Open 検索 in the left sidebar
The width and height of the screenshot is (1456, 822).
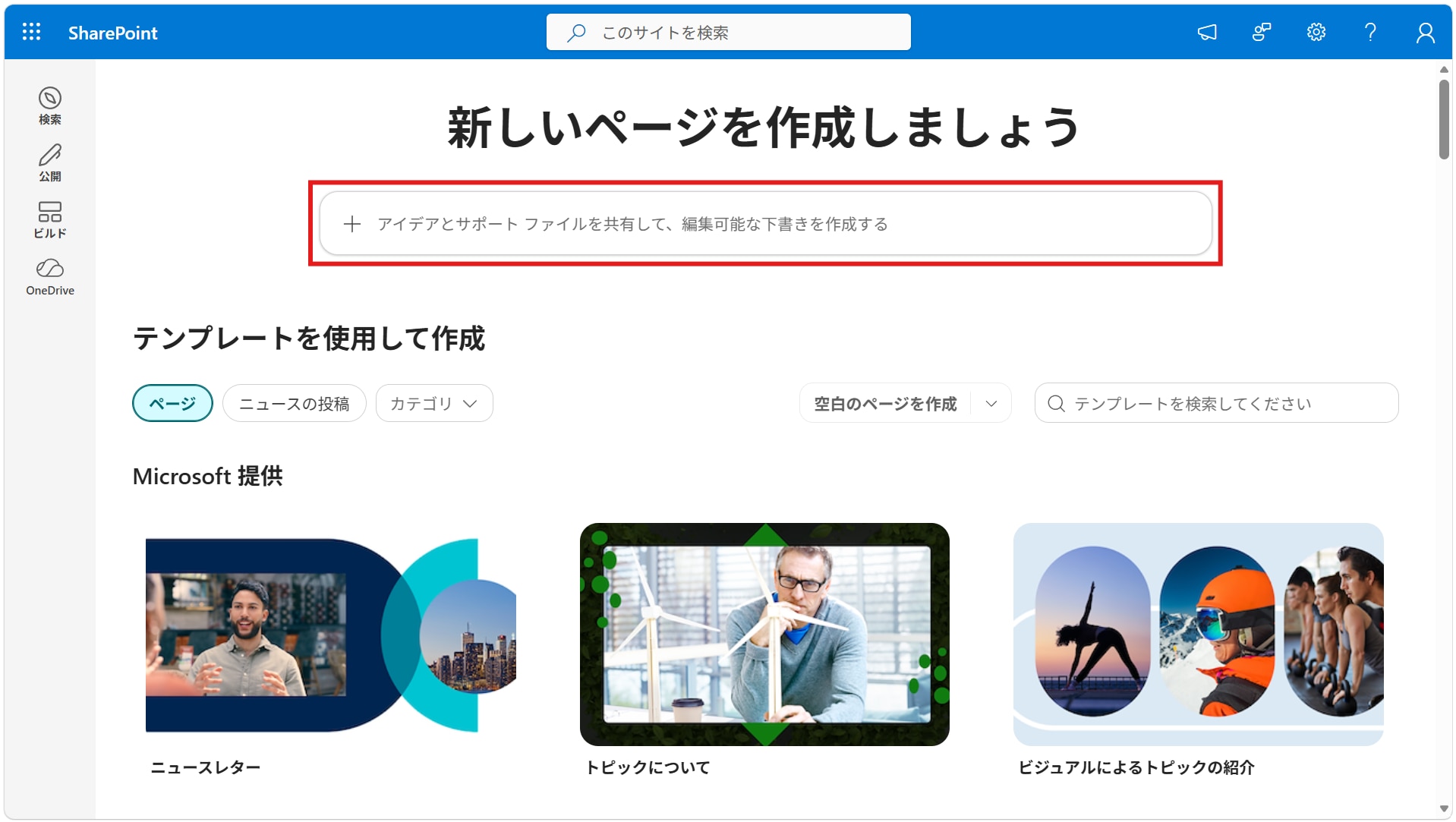click(x=50, y=106)
